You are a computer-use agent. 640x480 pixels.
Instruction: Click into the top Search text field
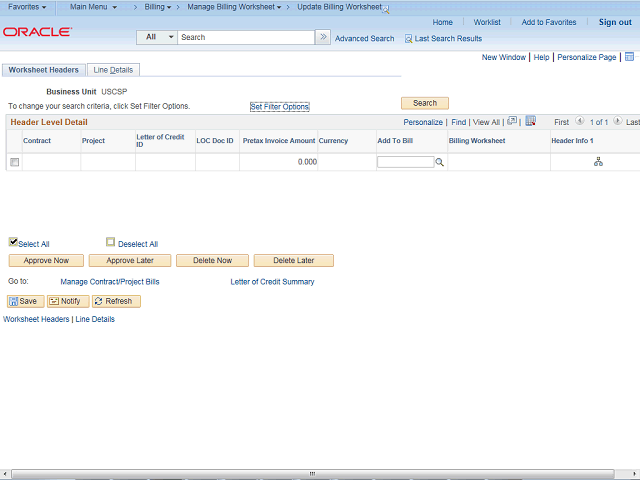tap(246, 37)
